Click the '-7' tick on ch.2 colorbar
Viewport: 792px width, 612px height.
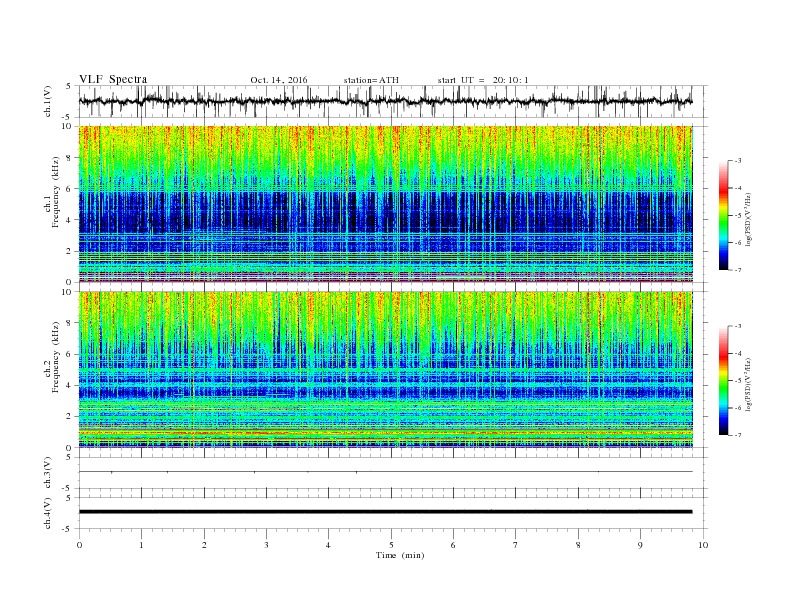tap(738, 435)
